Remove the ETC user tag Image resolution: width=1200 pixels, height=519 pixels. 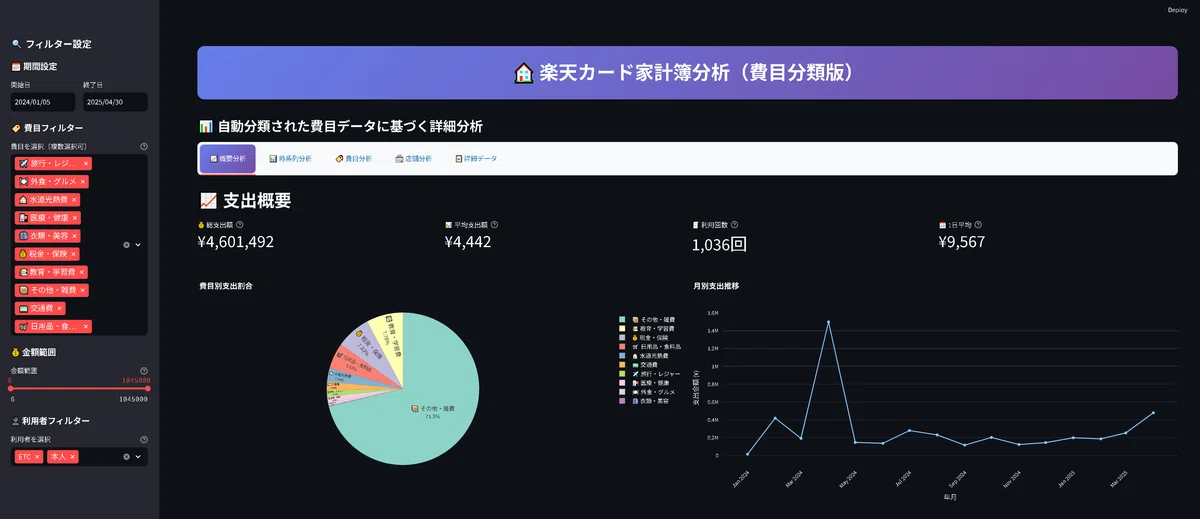(37, 456)
